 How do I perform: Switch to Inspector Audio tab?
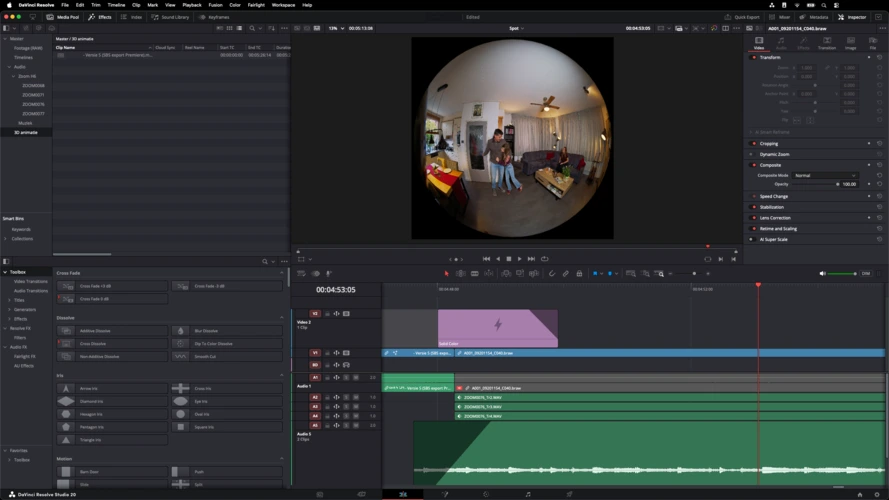[781, 43]
